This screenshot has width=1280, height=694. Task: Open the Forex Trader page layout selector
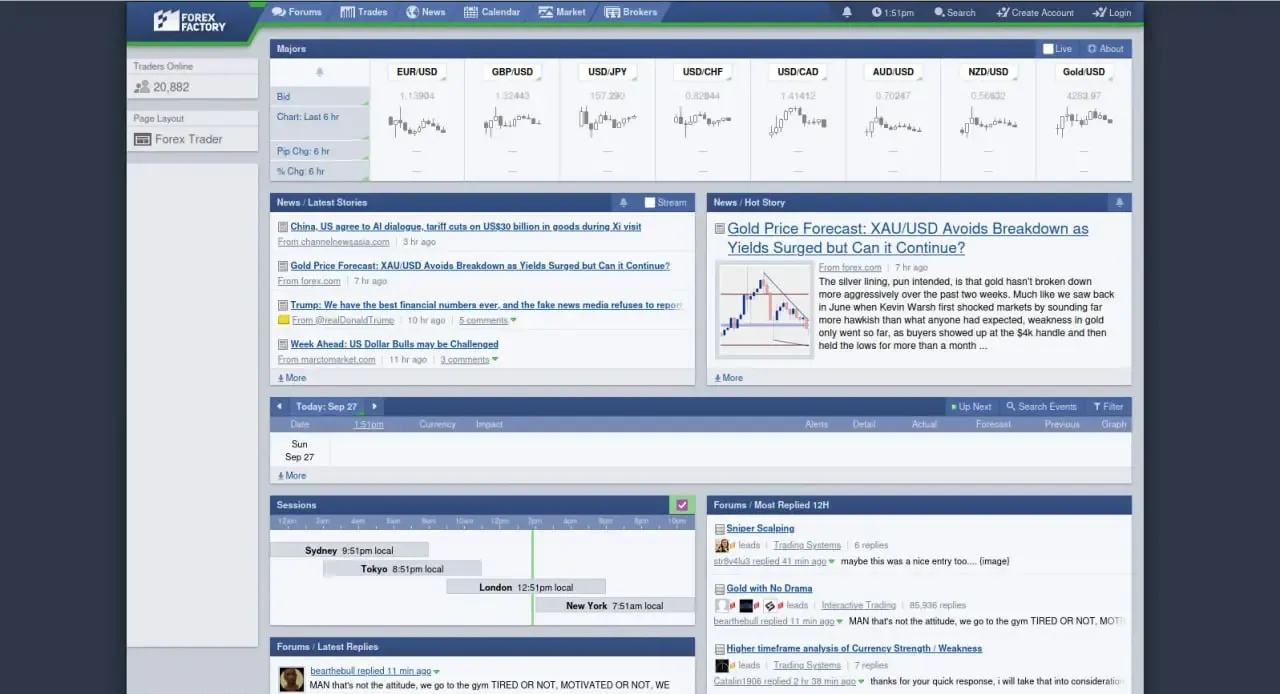pos(192,139)
